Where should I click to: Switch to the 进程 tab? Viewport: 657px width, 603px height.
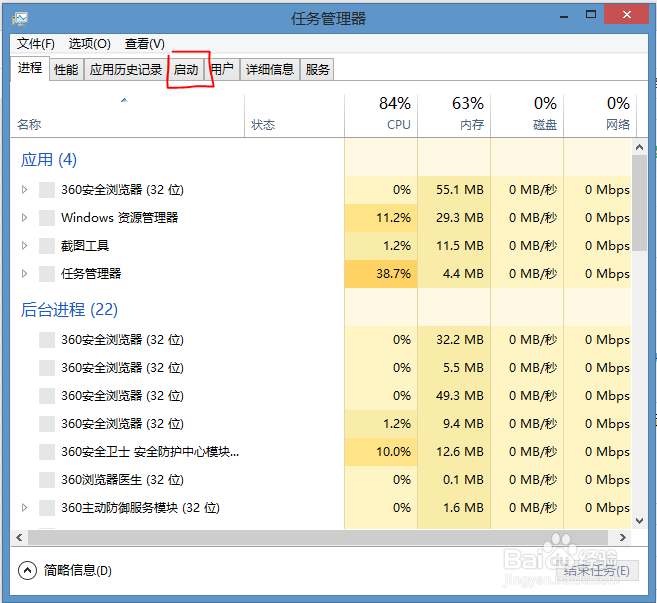tap(30, 68)
